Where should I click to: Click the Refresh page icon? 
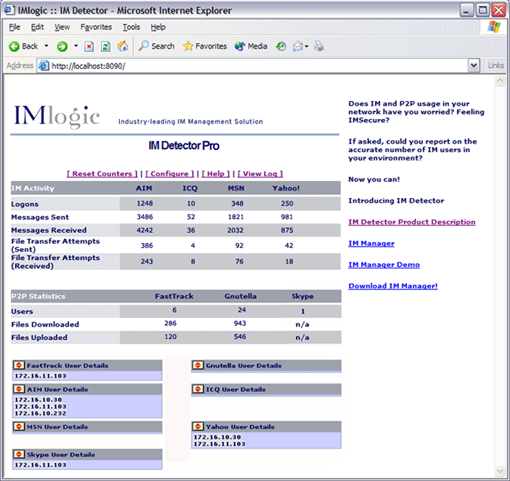[x=106, y=46]
